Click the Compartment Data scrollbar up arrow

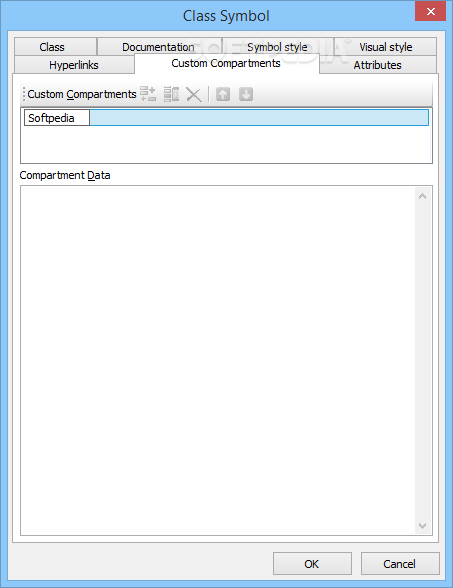423,196
